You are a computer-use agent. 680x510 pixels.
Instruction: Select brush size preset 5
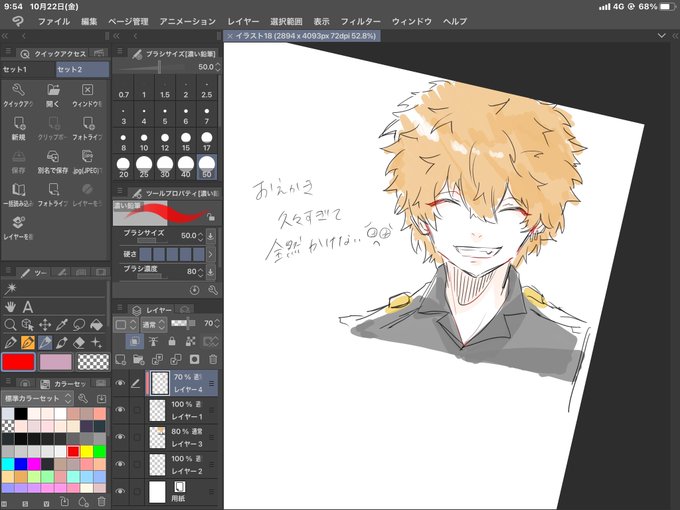click(165, 115)
